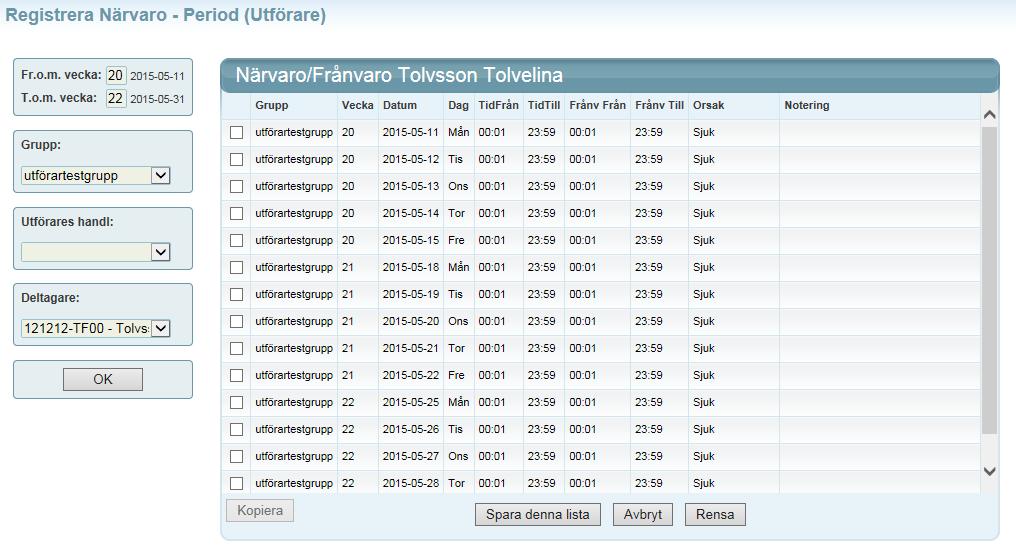Click the date label 2015-05-31 beside T.o.m. vecka
1016x559 pixels.
click(157, 99)
